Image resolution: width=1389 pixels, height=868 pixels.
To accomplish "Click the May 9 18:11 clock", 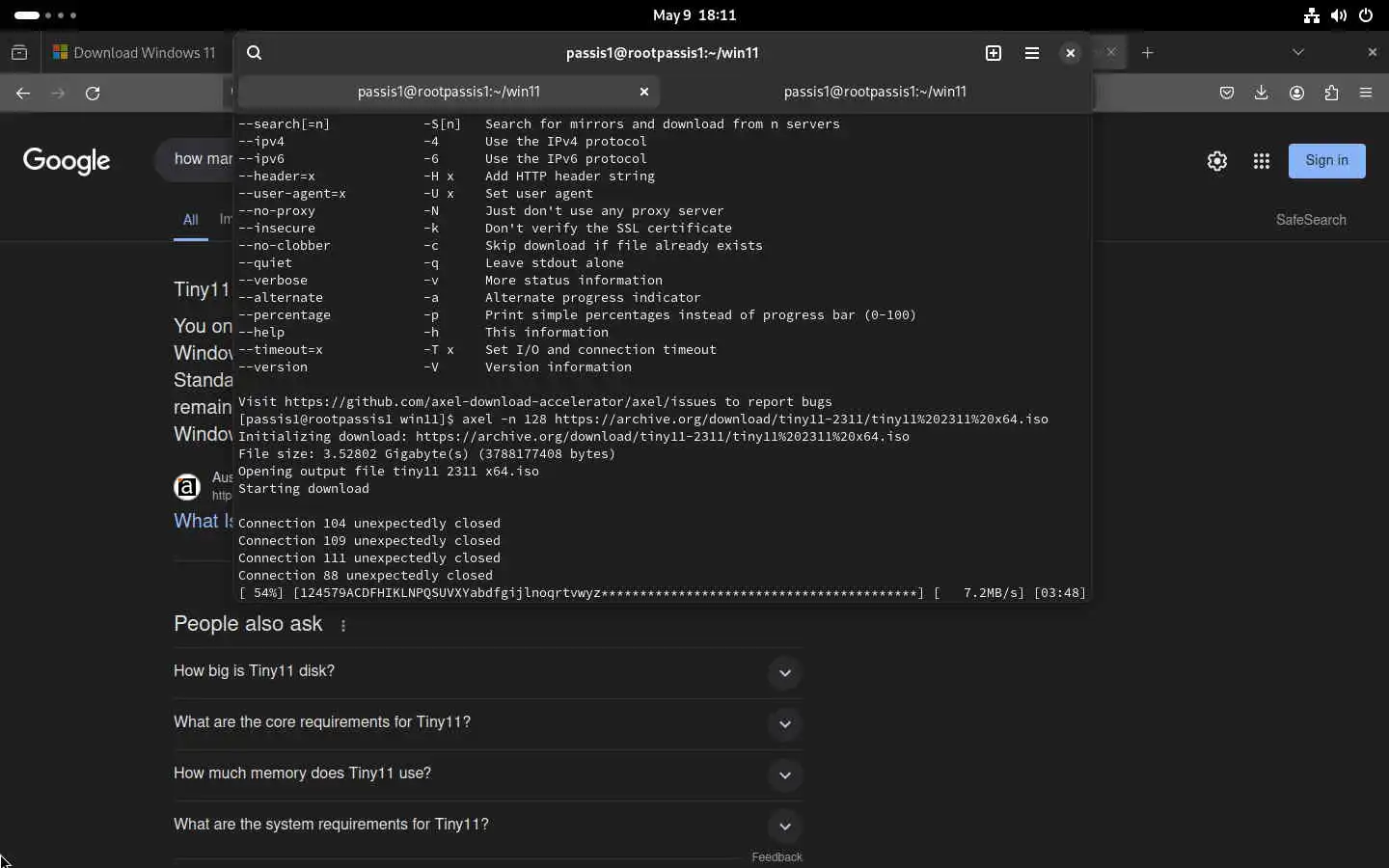I will 694,15.
